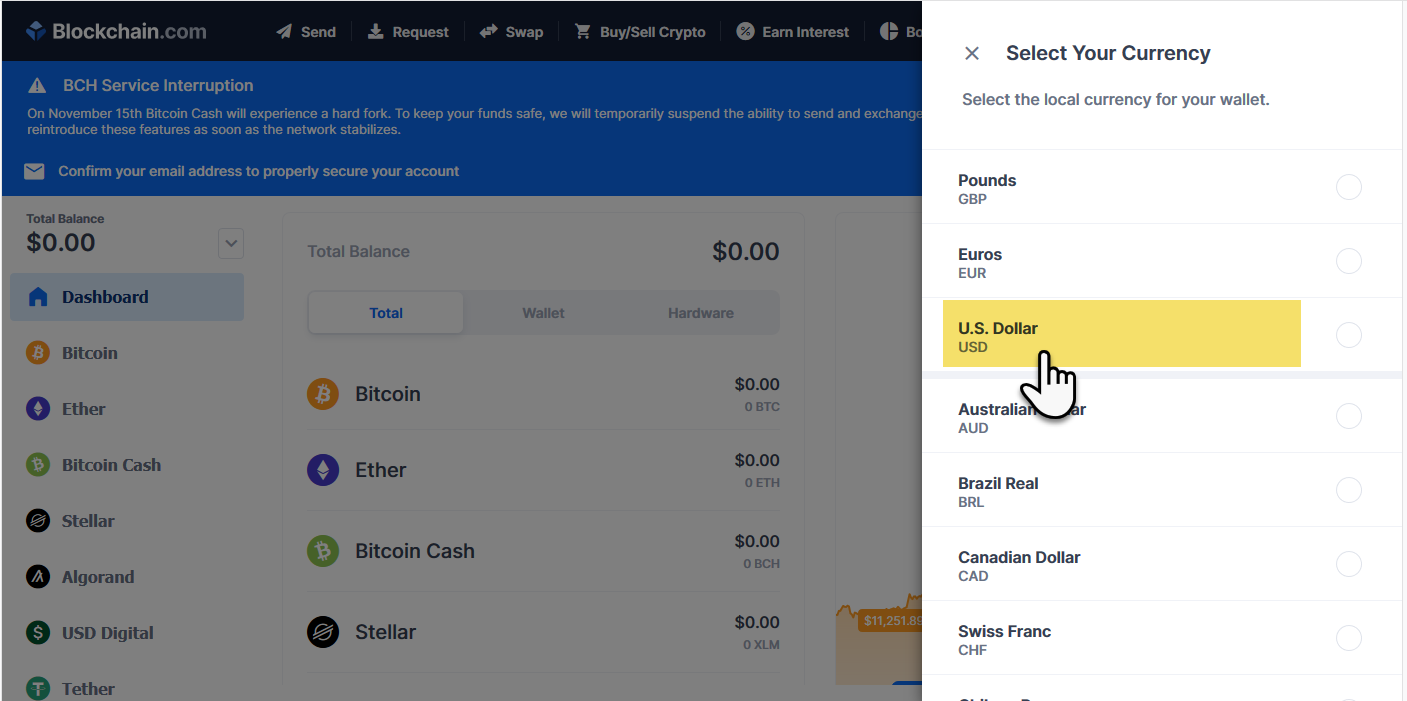The height and width of the screenshot is (701, 1407).
Task: Select the Canadian Dollar radio button
Action: click(1349, 564)
